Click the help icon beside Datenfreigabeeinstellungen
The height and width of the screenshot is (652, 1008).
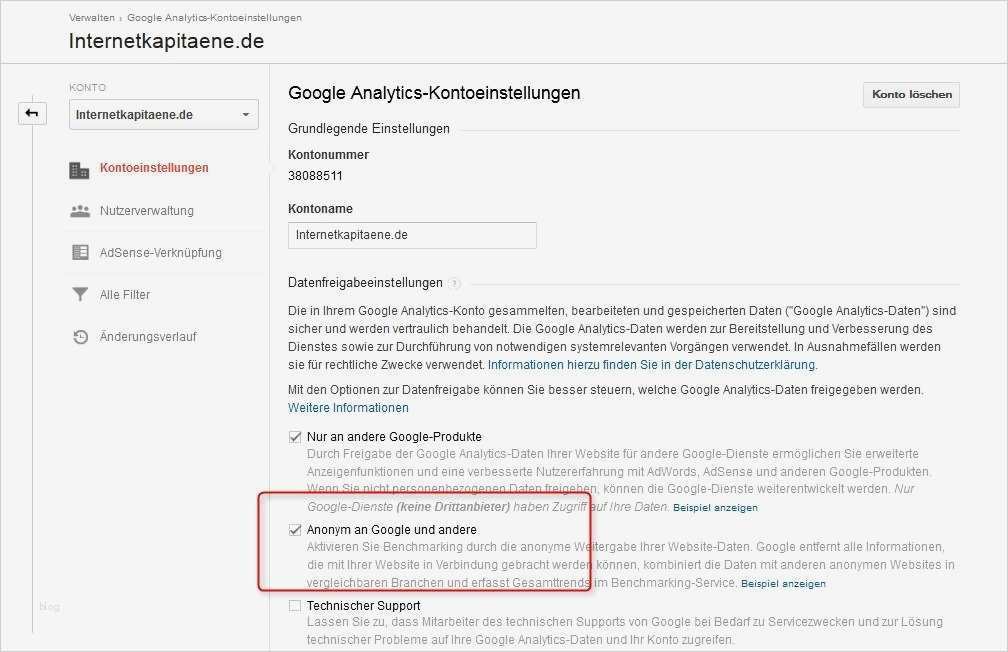point(454,283)
